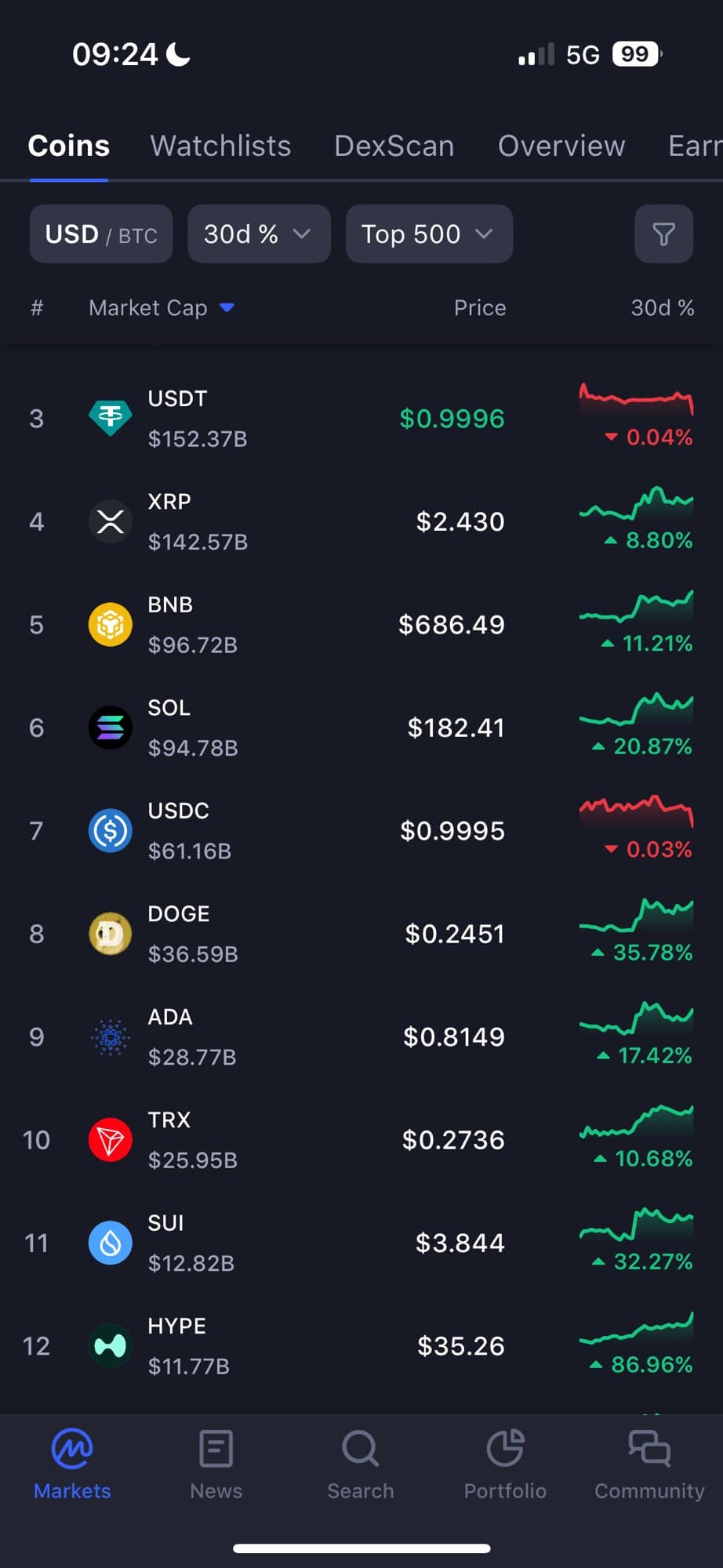Expand the Top 500 dropdown
The height and width of the screenshot is (1568, 723).
click(x=429, y=234)
